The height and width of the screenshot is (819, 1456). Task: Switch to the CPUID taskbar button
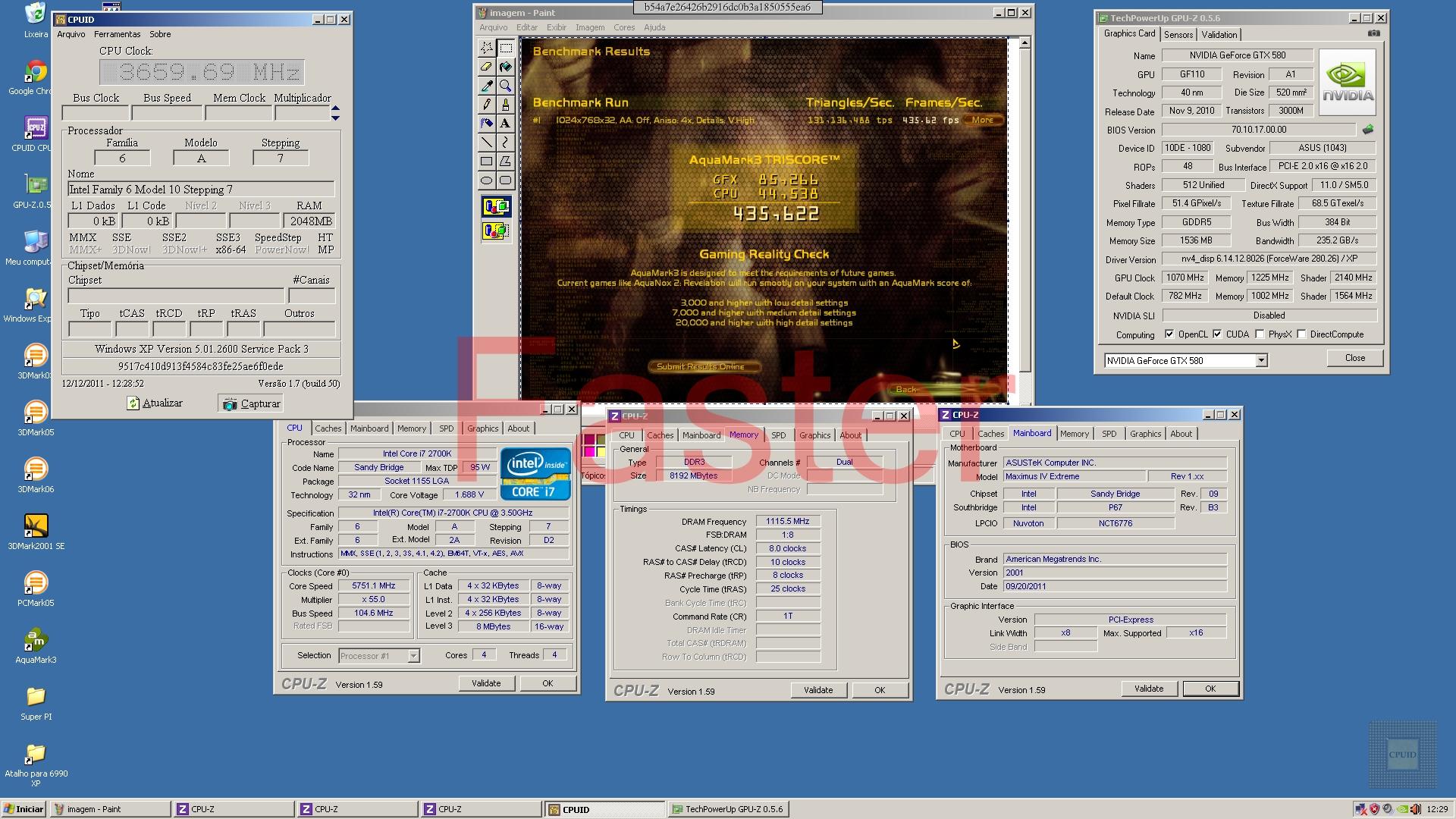[x=604, y=809]
